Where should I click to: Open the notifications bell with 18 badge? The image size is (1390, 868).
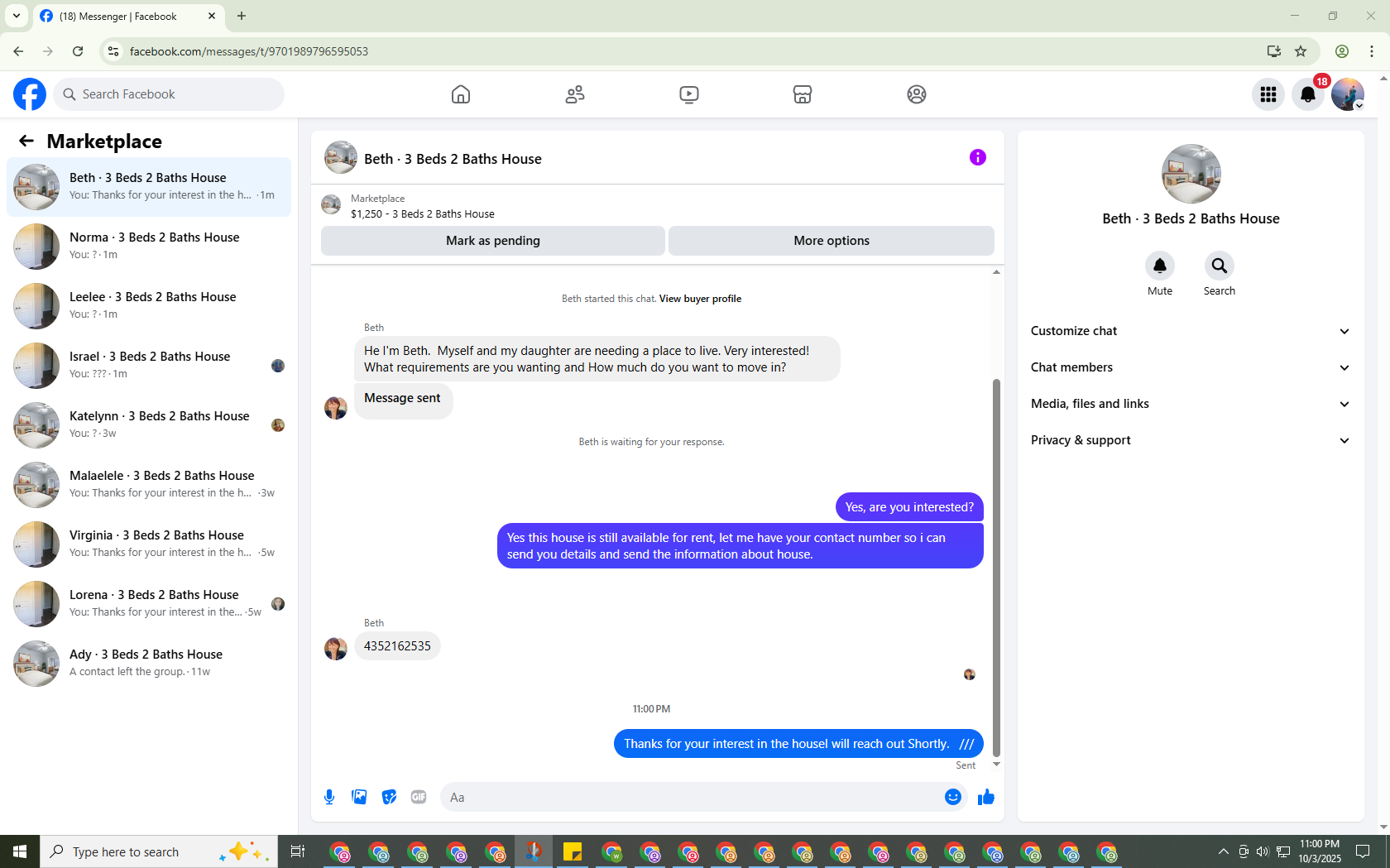tap(1308, 94)
